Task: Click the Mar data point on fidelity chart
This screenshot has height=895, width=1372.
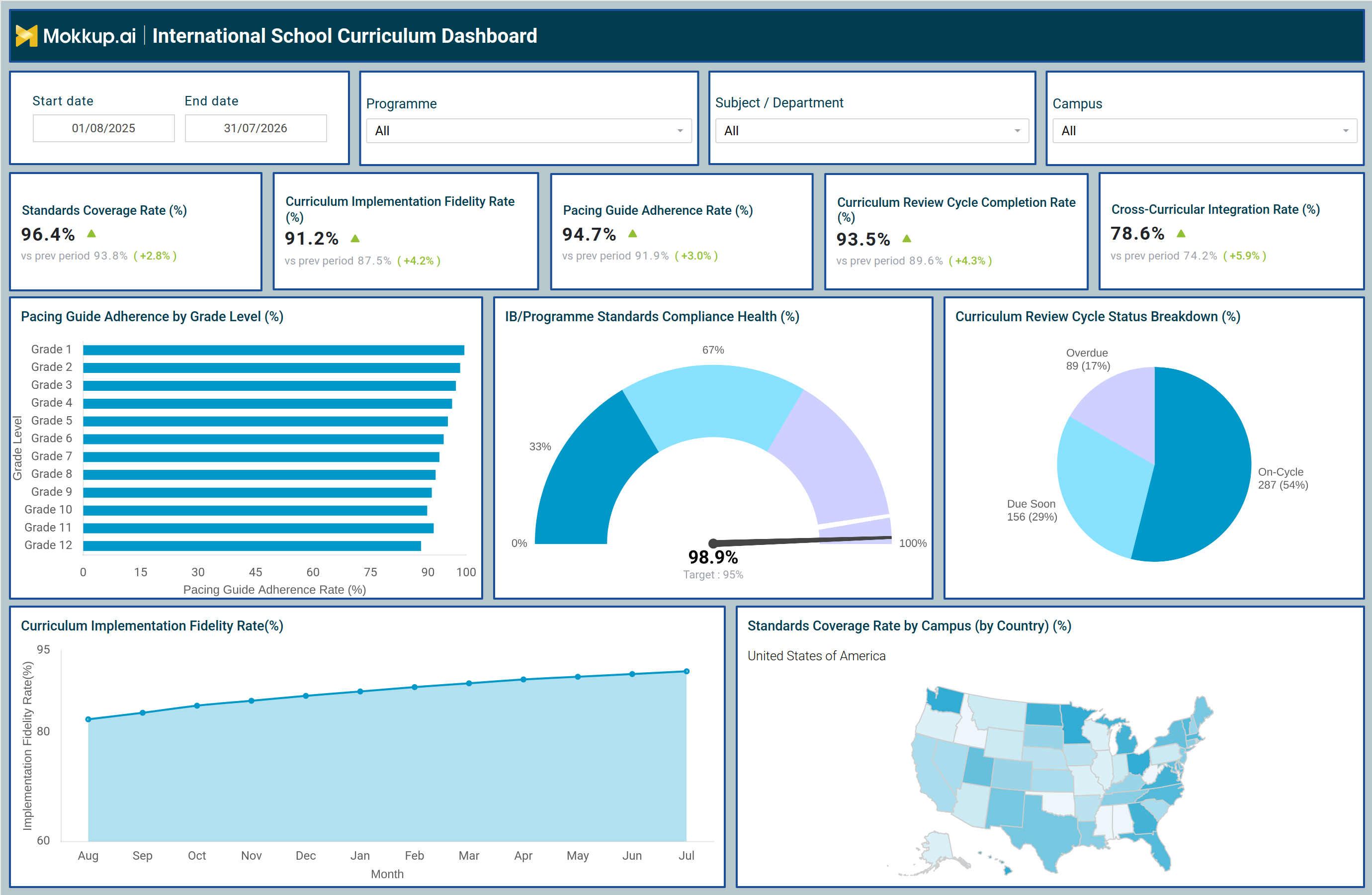Action: [x=469, y=683]
